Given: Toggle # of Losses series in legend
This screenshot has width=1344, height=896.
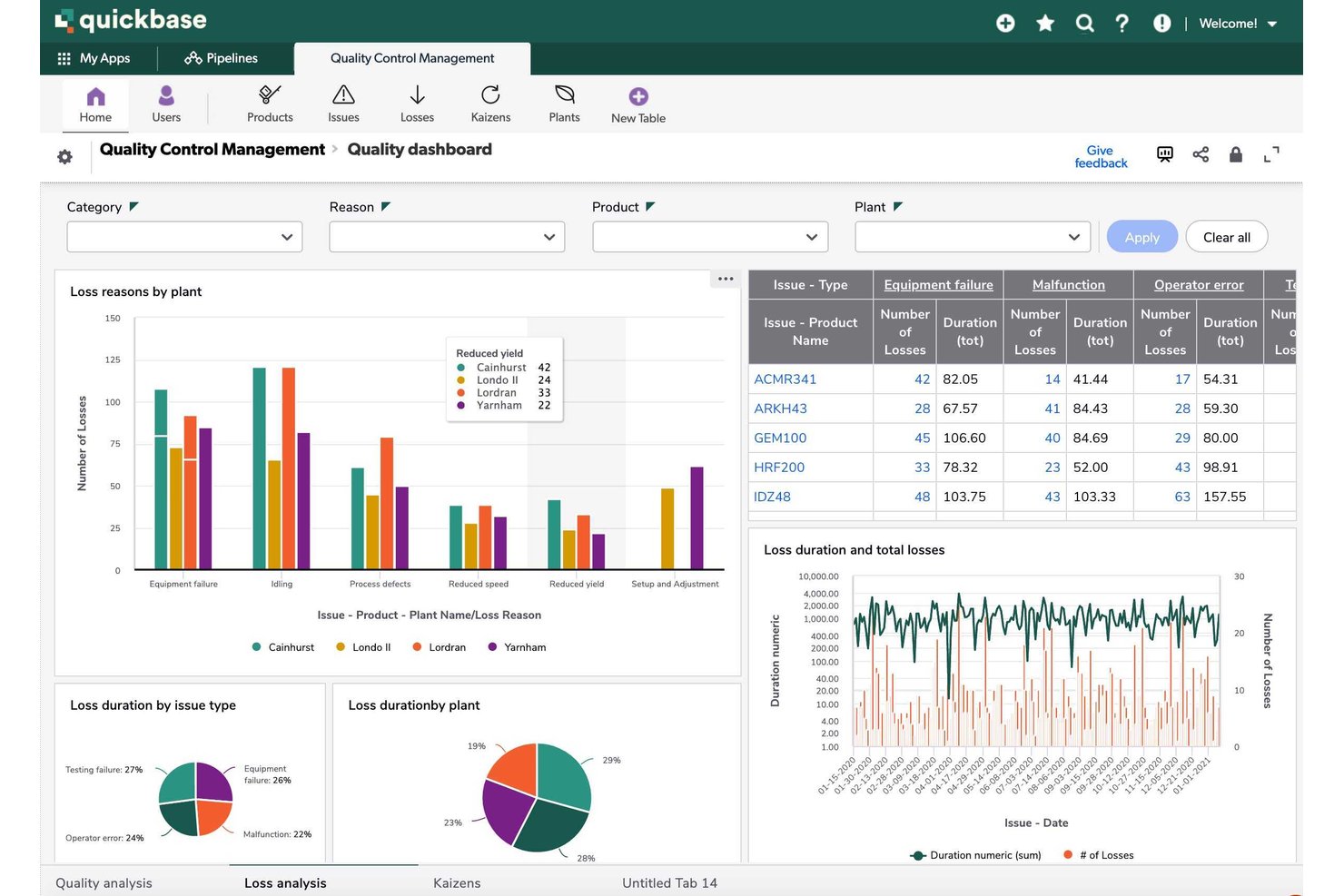Looking at the screenshot, I should click(1099, 855).
